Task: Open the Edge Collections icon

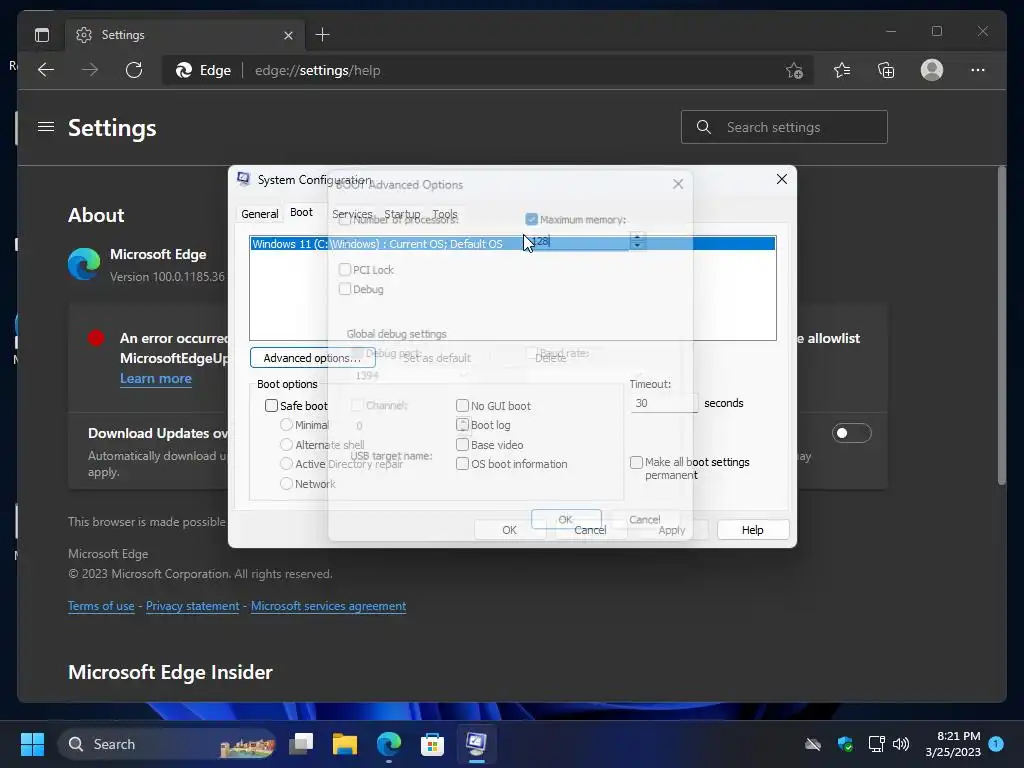Action: coord(886,70)
